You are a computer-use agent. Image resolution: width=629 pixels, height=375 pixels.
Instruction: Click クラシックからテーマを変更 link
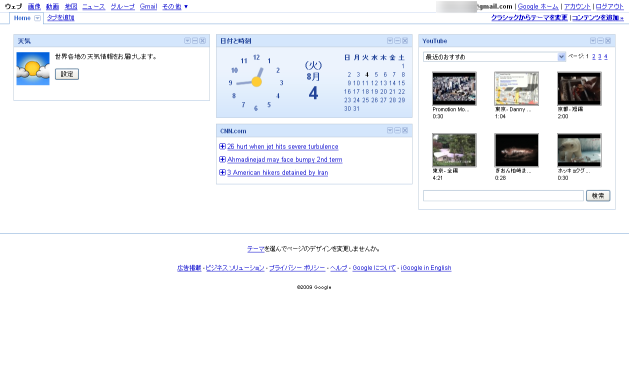[529, 18]
